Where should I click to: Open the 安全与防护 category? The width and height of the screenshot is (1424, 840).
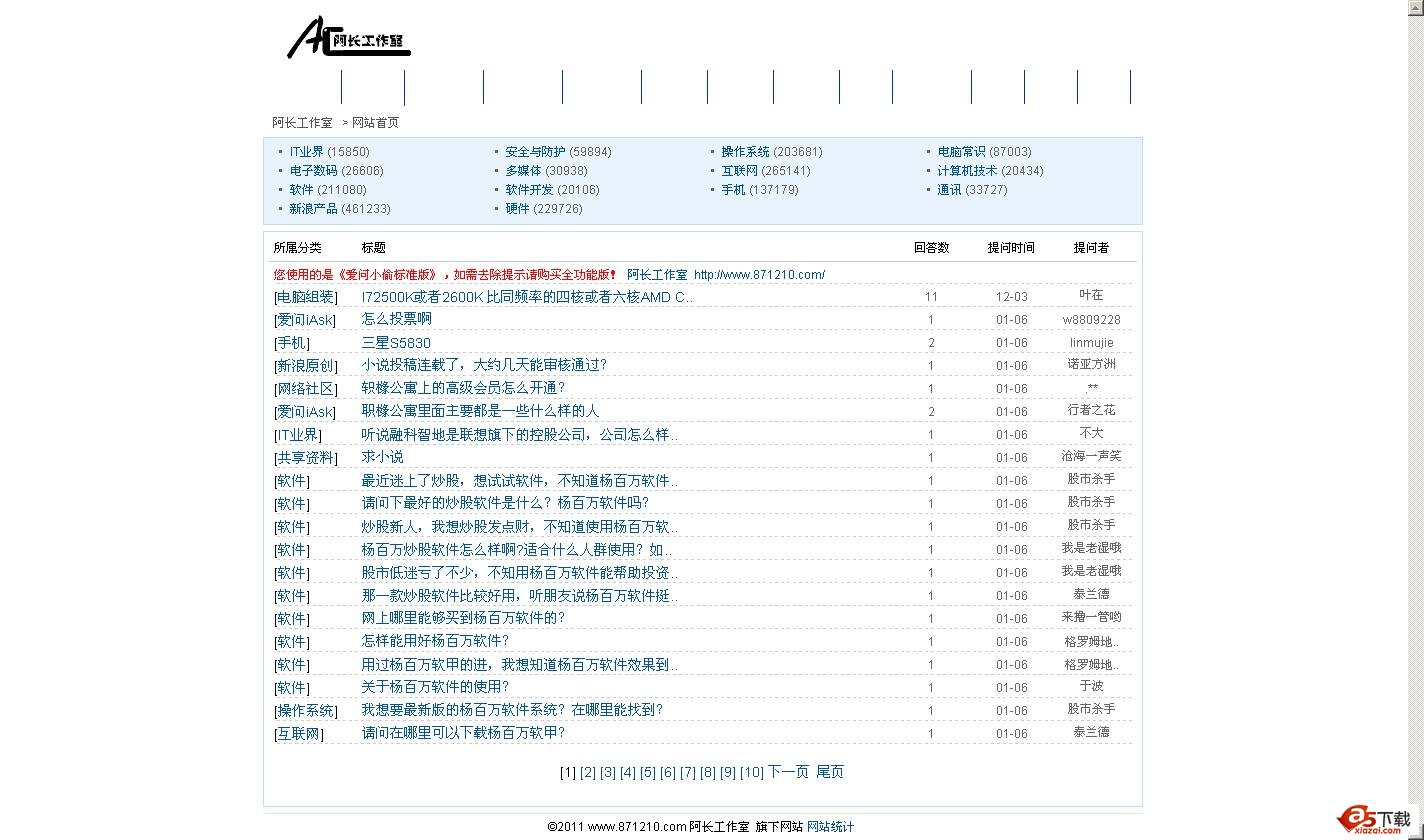click(x=535, y=152)
